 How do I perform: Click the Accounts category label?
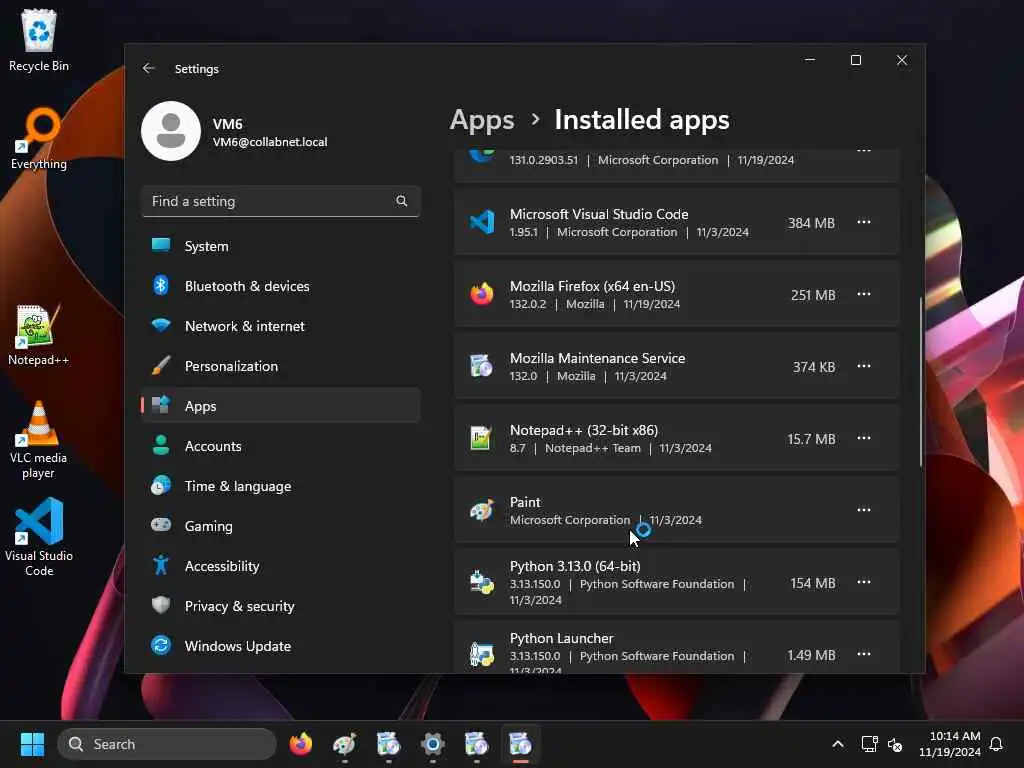coord(213,446)
